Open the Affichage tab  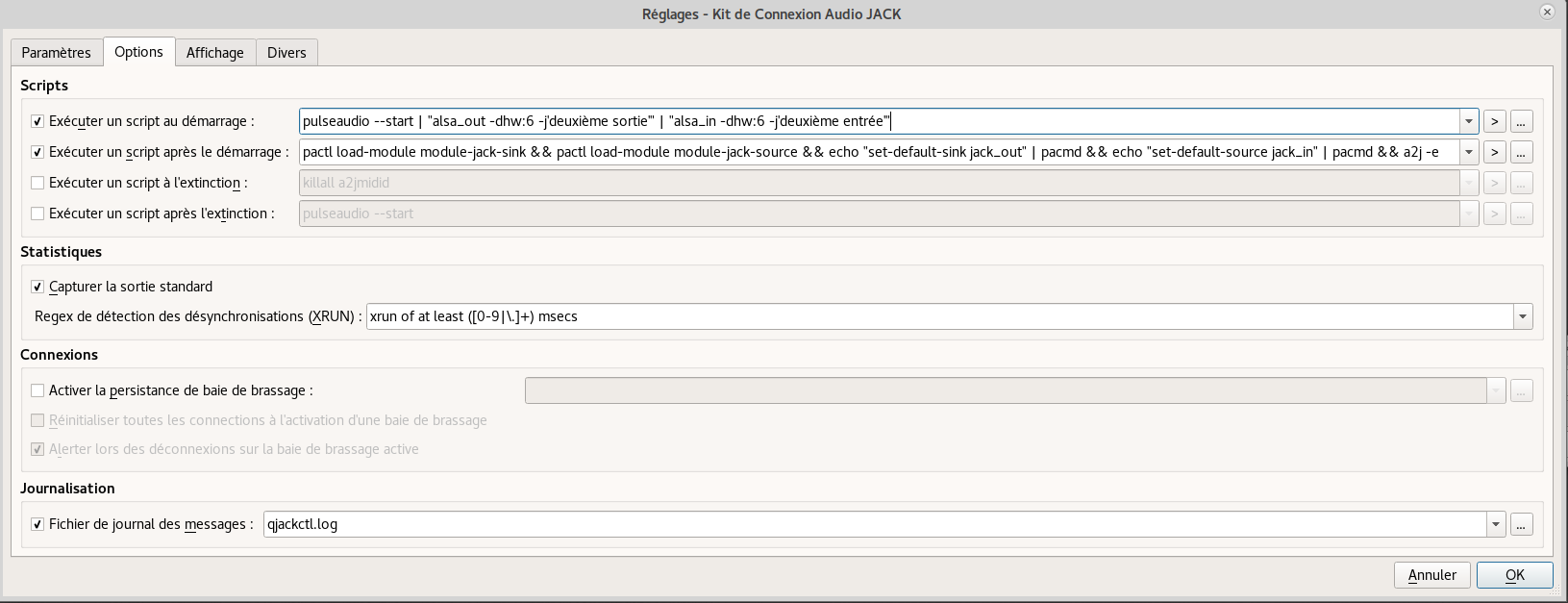(214, 53)
